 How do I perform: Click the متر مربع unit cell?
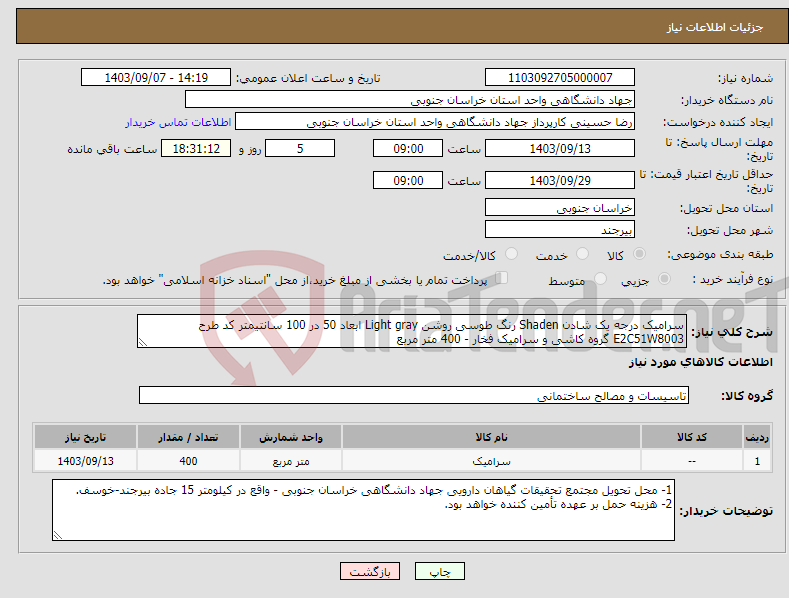(291, 461)
